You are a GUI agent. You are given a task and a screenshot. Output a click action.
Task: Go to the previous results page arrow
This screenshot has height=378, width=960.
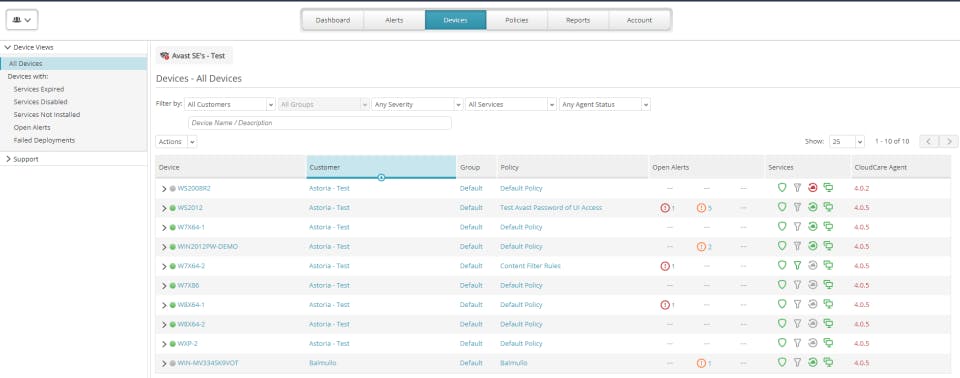tap(929, 141)
